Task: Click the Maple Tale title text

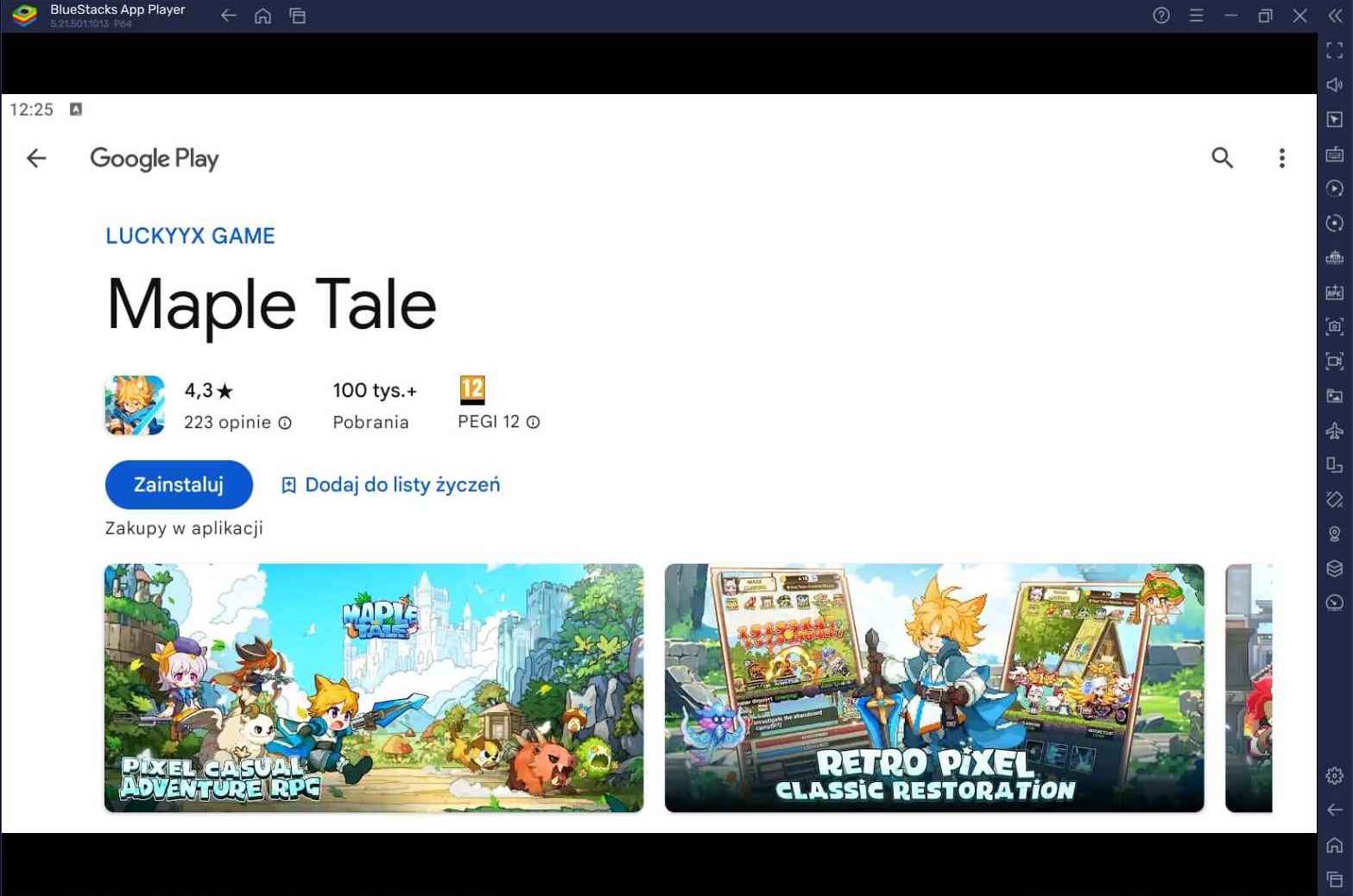Action: (271, 305)
